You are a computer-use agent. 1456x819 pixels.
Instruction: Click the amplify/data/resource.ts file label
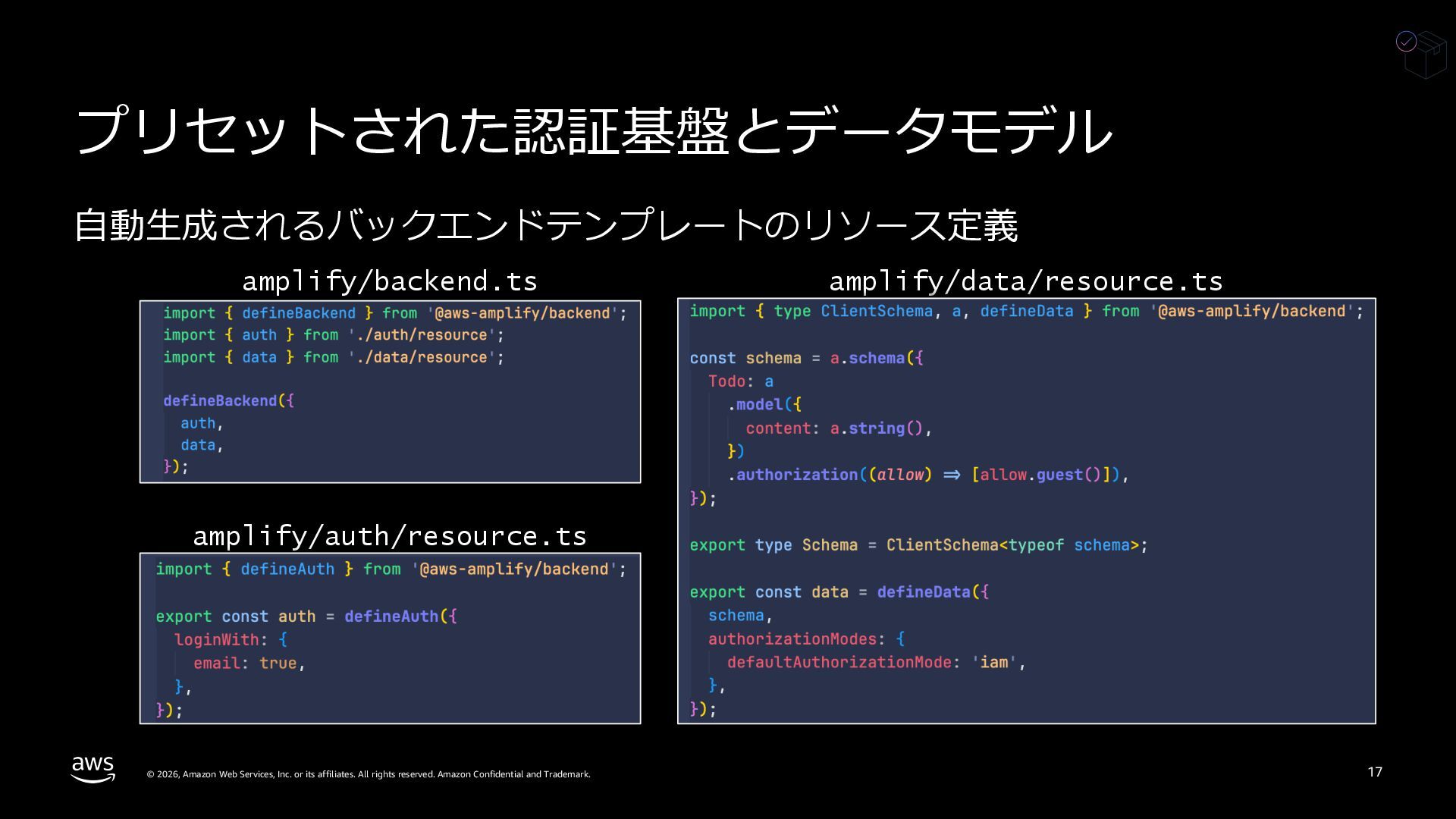click(x=1026, y=281)
